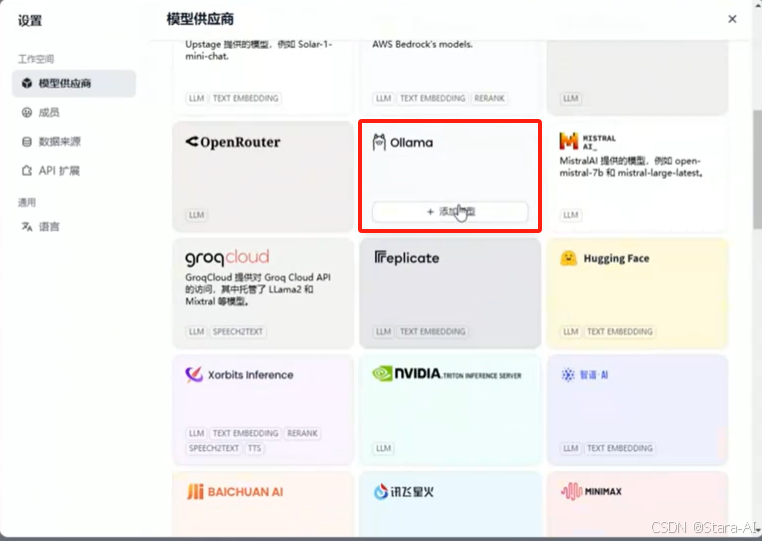Add a model to the Ollama provider
The image size is (762, 541).
pyautogui.click(x=450, y=211)
